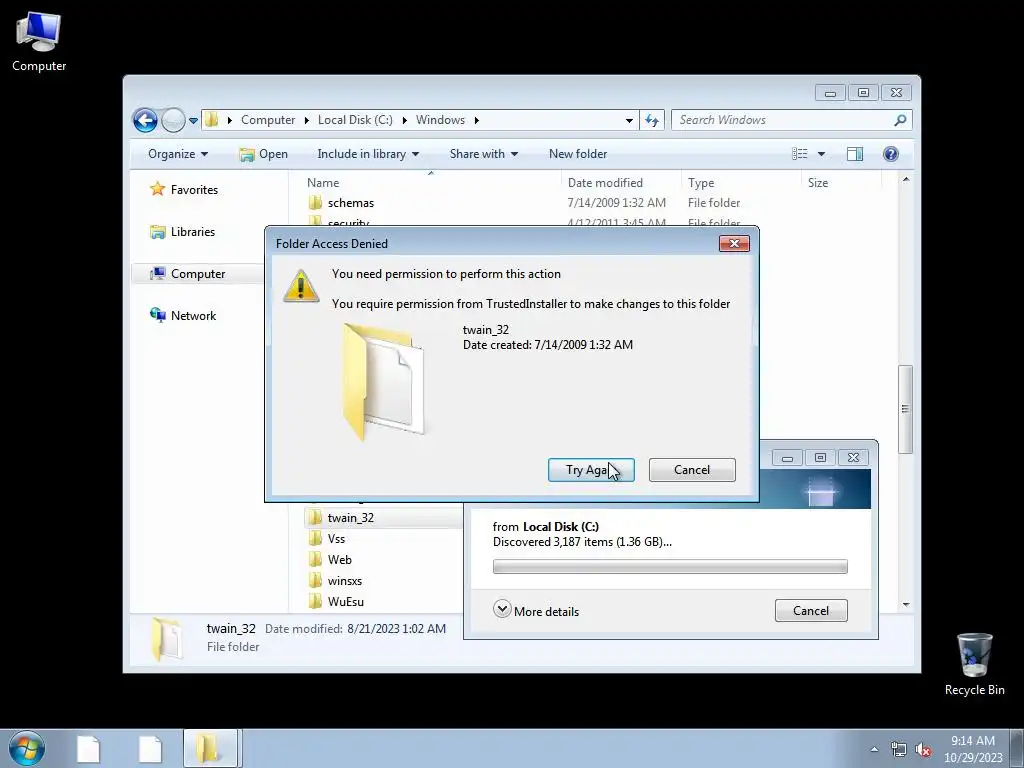Open Include in library menu
1024x768 pixels.
(368, 153)
